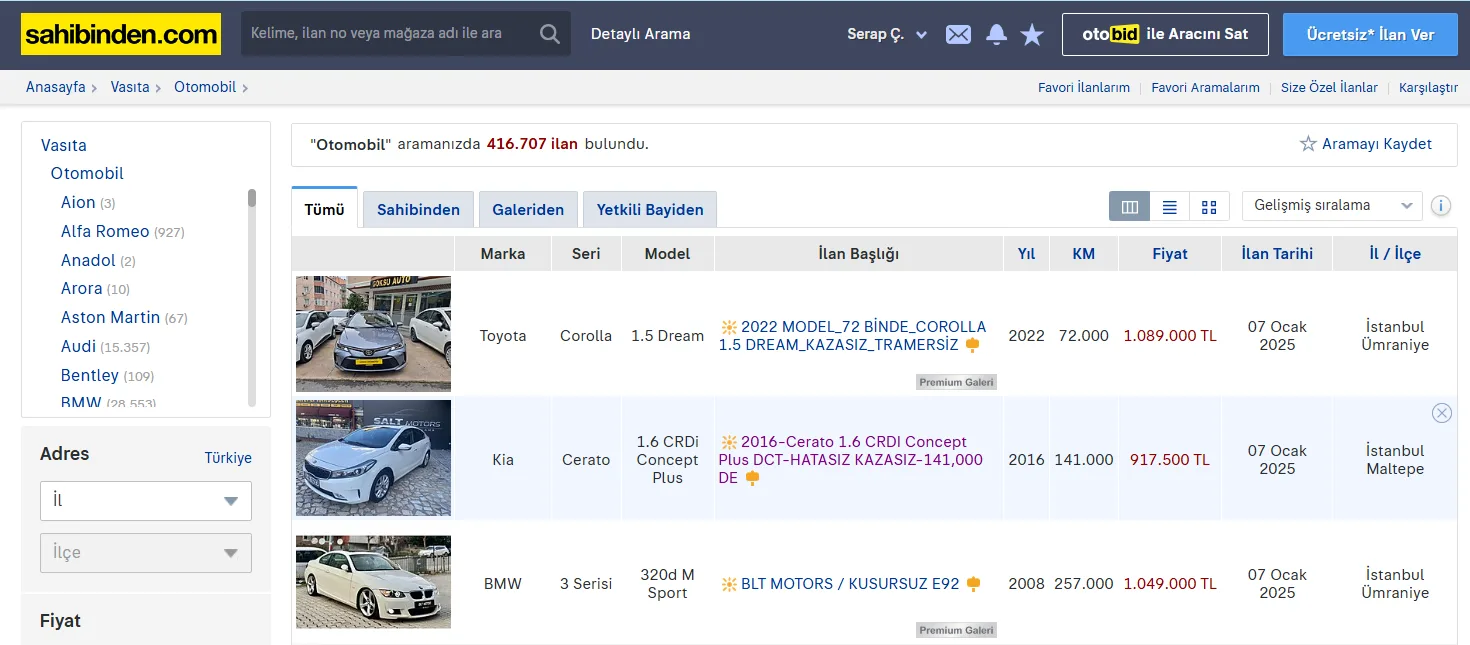
Task: Open the 2016-Cerato 1.6 CRDI Concept listing title
Action: tap(850, 460)
